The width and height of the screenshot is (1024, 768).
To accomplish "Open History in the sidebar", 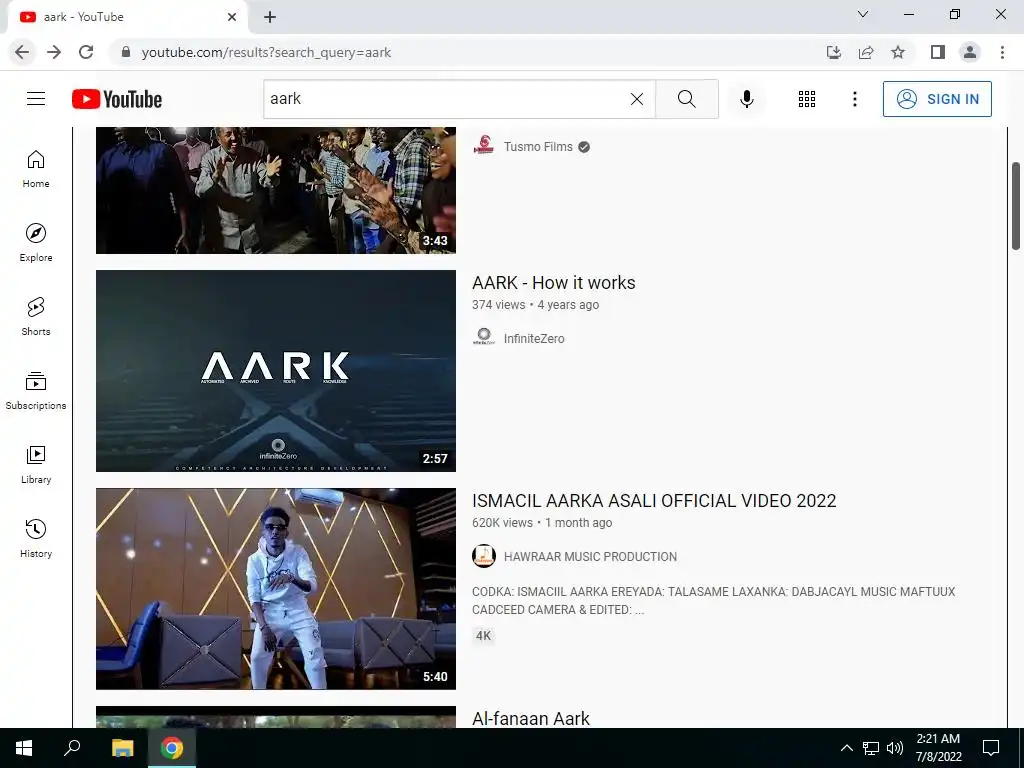I will tap(36, 539).
